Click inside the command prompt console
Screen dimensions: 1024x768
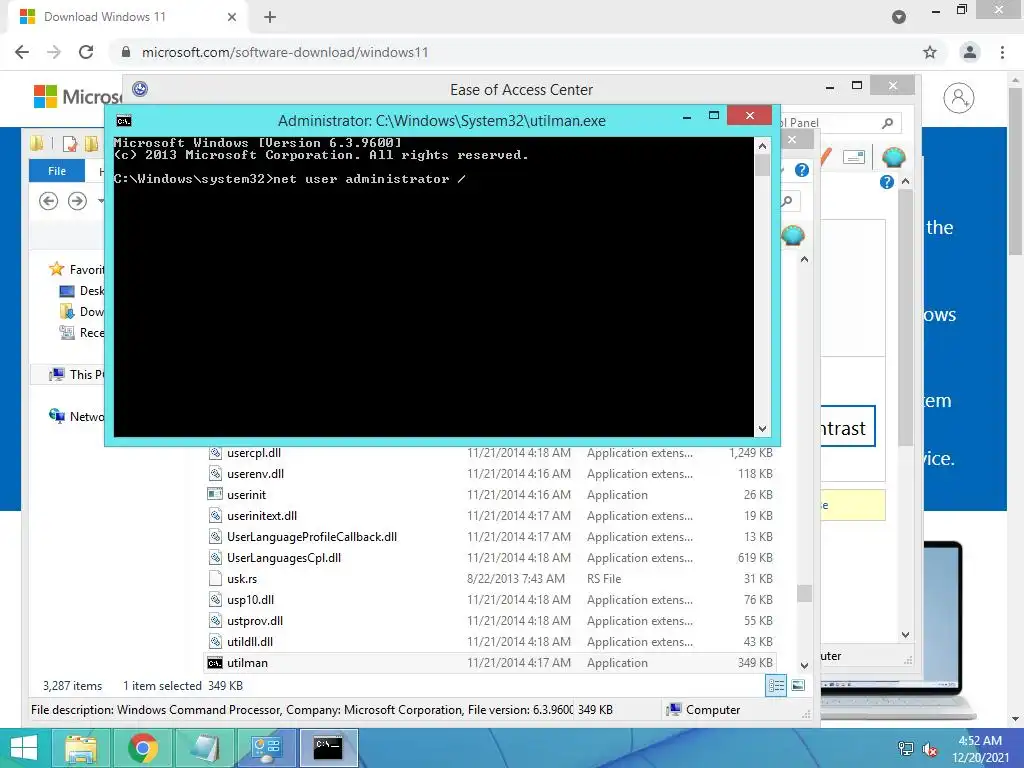pyautogui.click(x=434, y=287)
